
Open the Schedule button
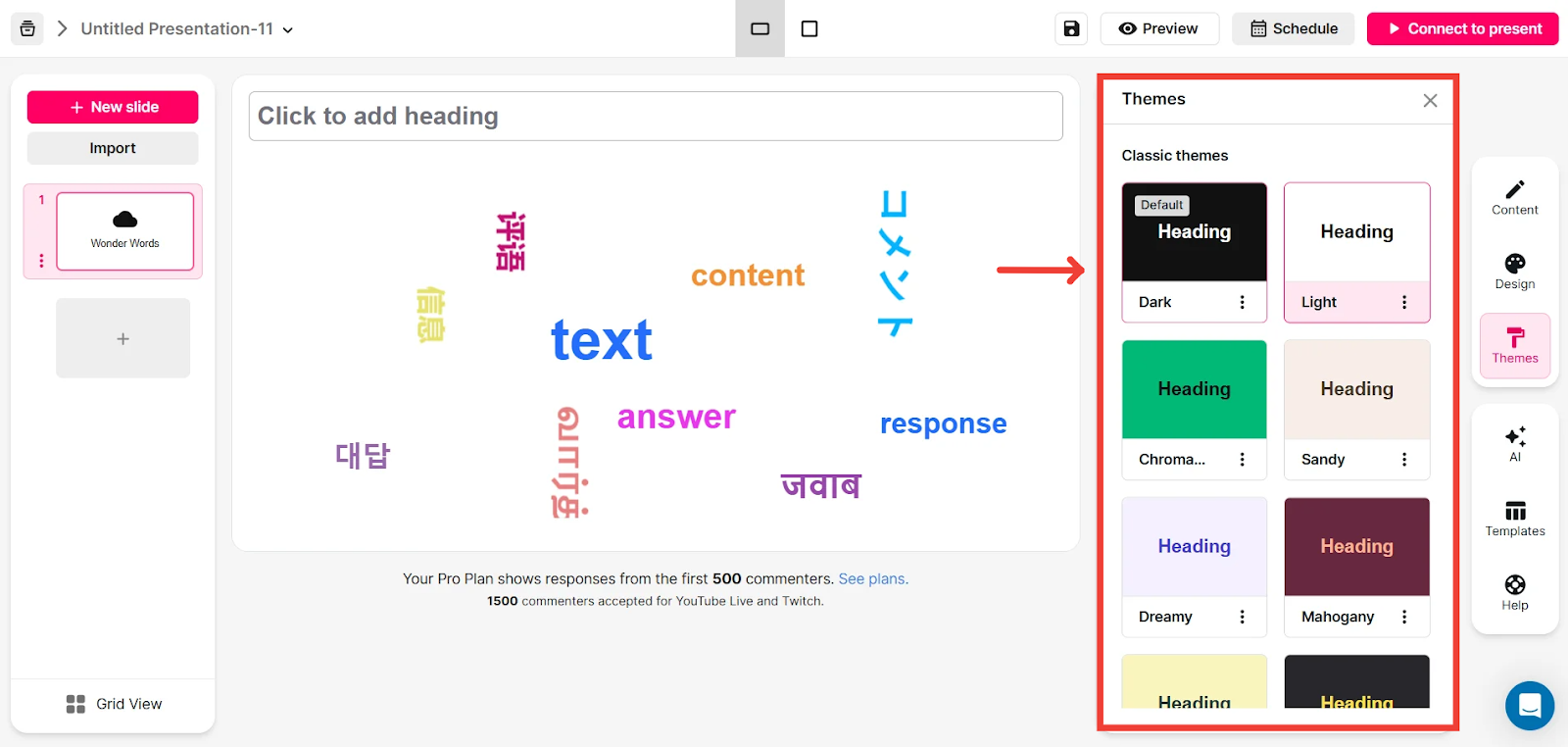[x=1294, y=28]
